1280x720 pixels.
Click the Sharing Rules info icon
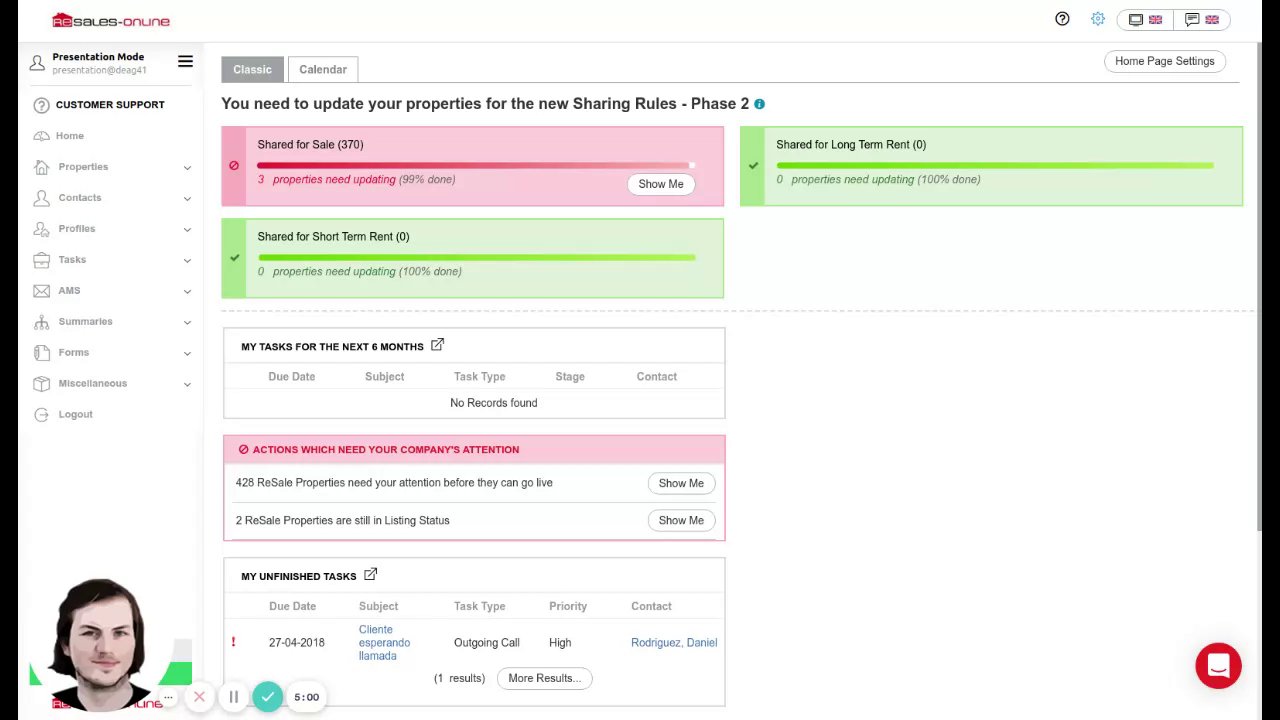click(760, 104)
